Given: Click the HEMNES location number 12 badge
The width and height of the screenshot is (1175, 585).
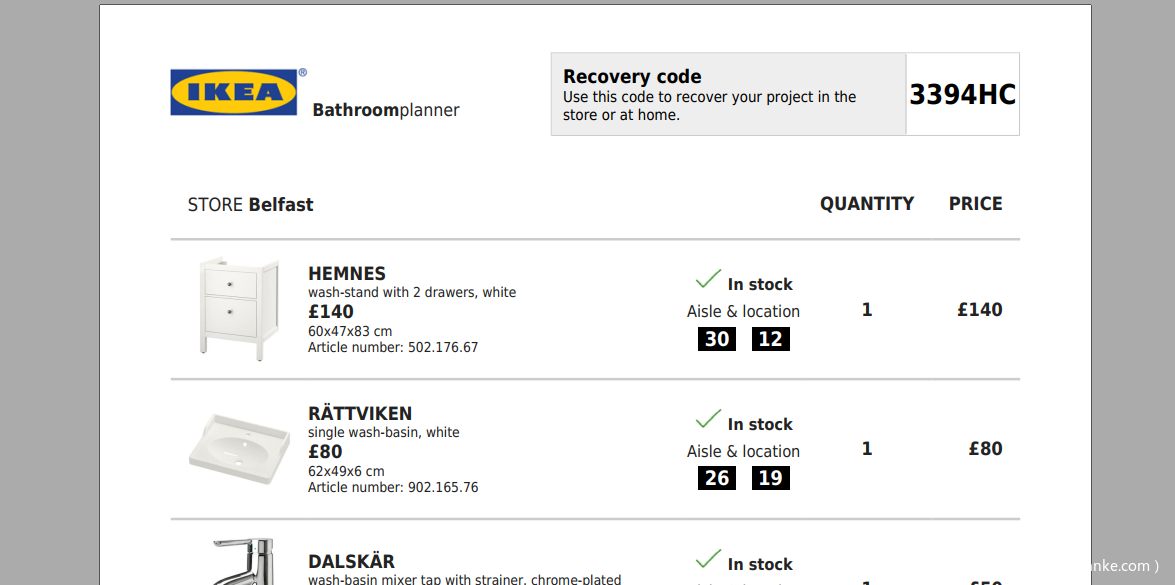Looking at the screenshot, I should click(x=770, y=339).
